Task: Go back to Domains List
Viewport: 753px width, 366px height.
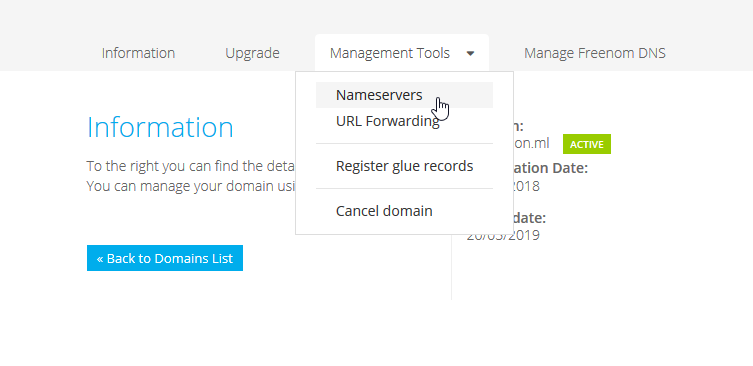Action: (x=165, y=258)
